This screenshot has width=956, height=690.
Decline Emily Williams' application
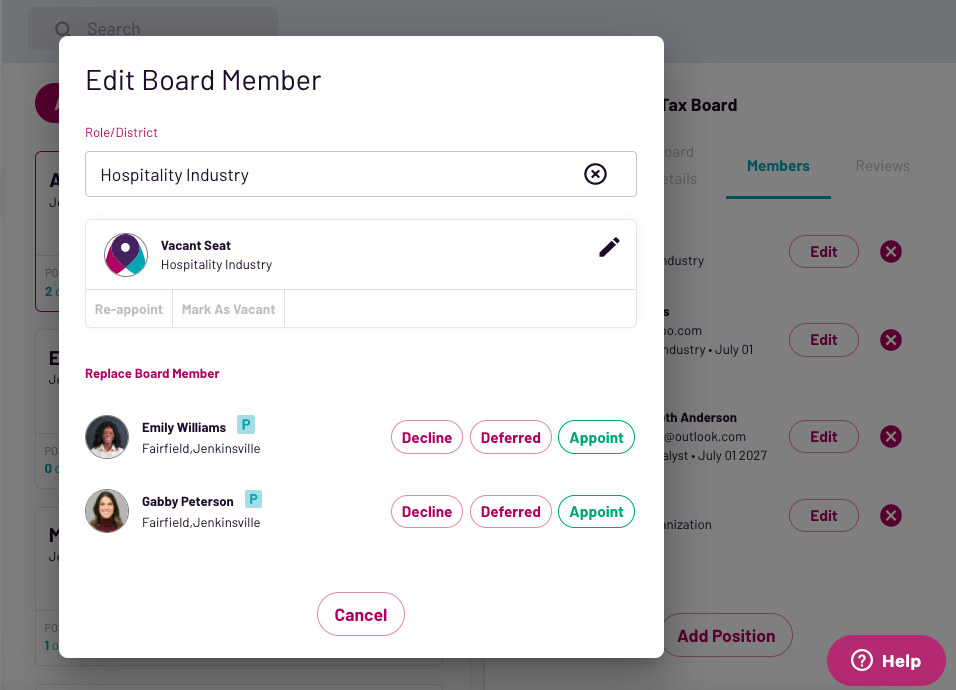(427, 437)
